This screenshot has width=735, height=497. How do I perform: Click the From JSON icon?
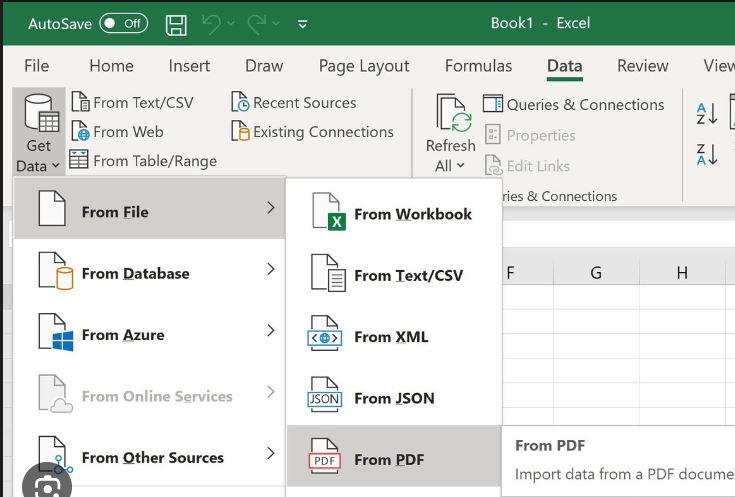coord(324,395)
